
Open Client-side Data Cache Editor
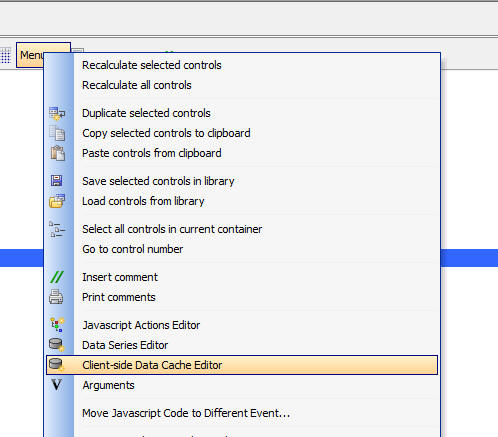[x=242, y=365]
